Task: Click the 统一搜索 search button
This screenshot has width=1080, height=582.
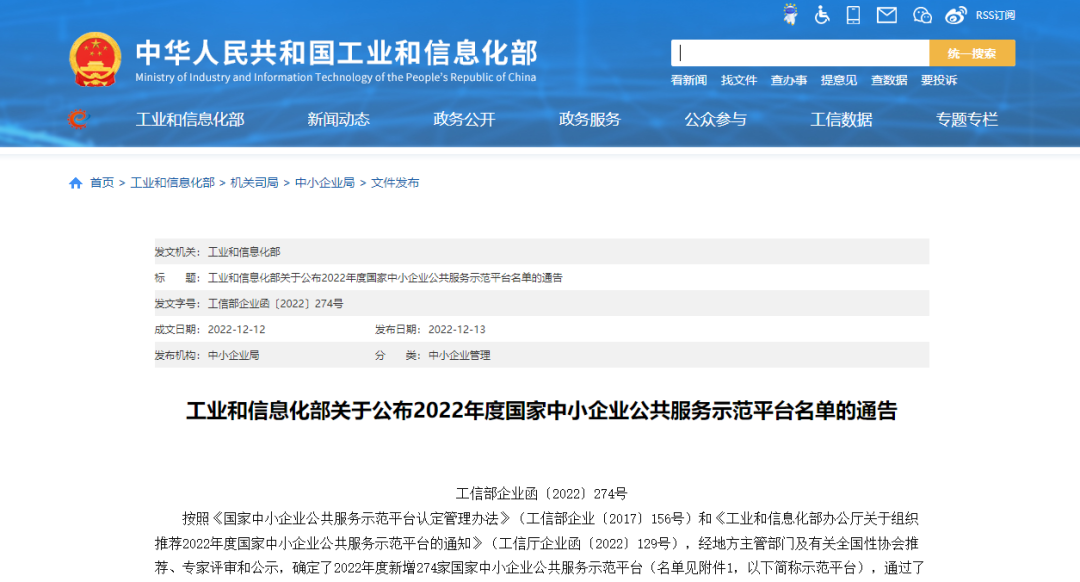Action: click(x=972, y=53)
